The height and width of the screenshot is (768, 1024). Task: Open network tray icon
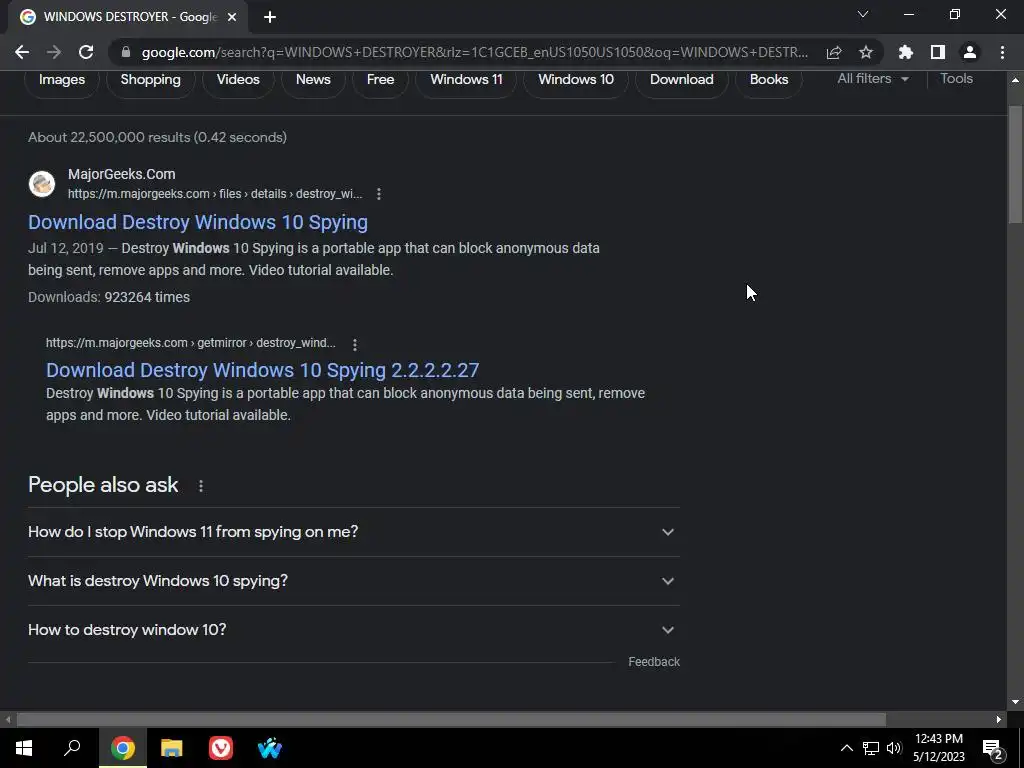[871, 748]
